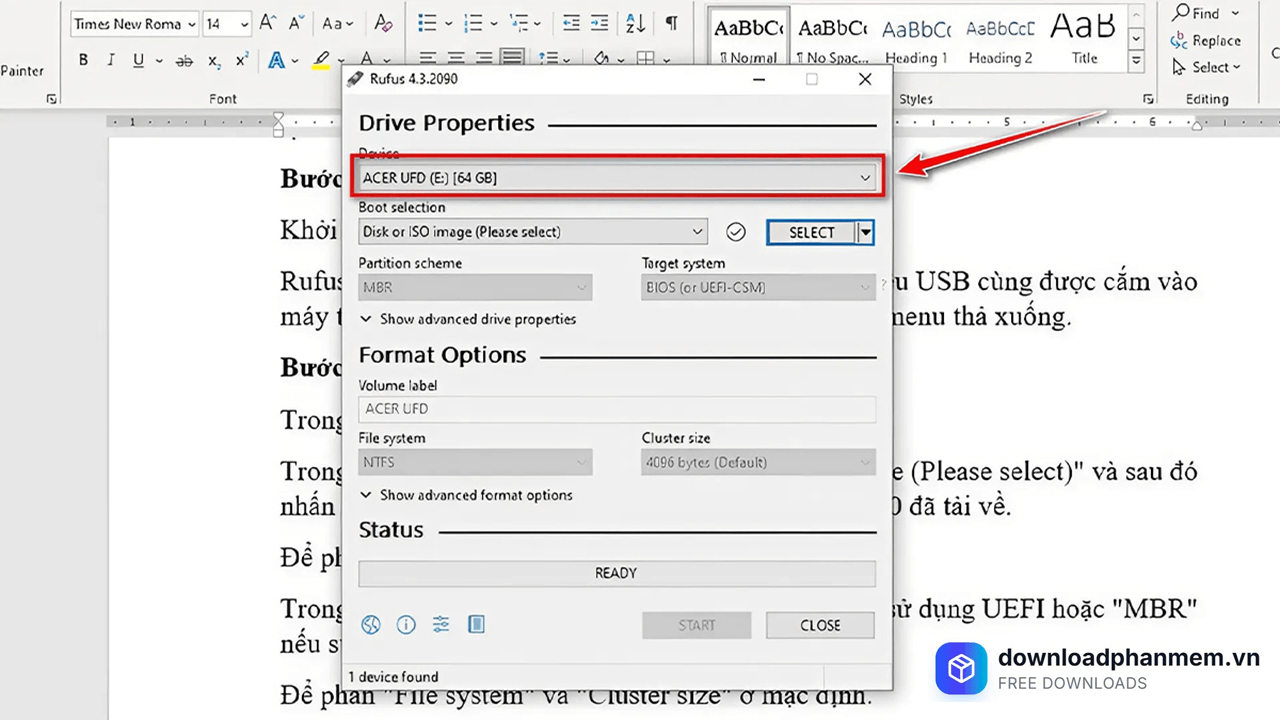This screenshot has height=720, width=1280.
Task: Apply the Title style
Action: [x=1084, y=38]
